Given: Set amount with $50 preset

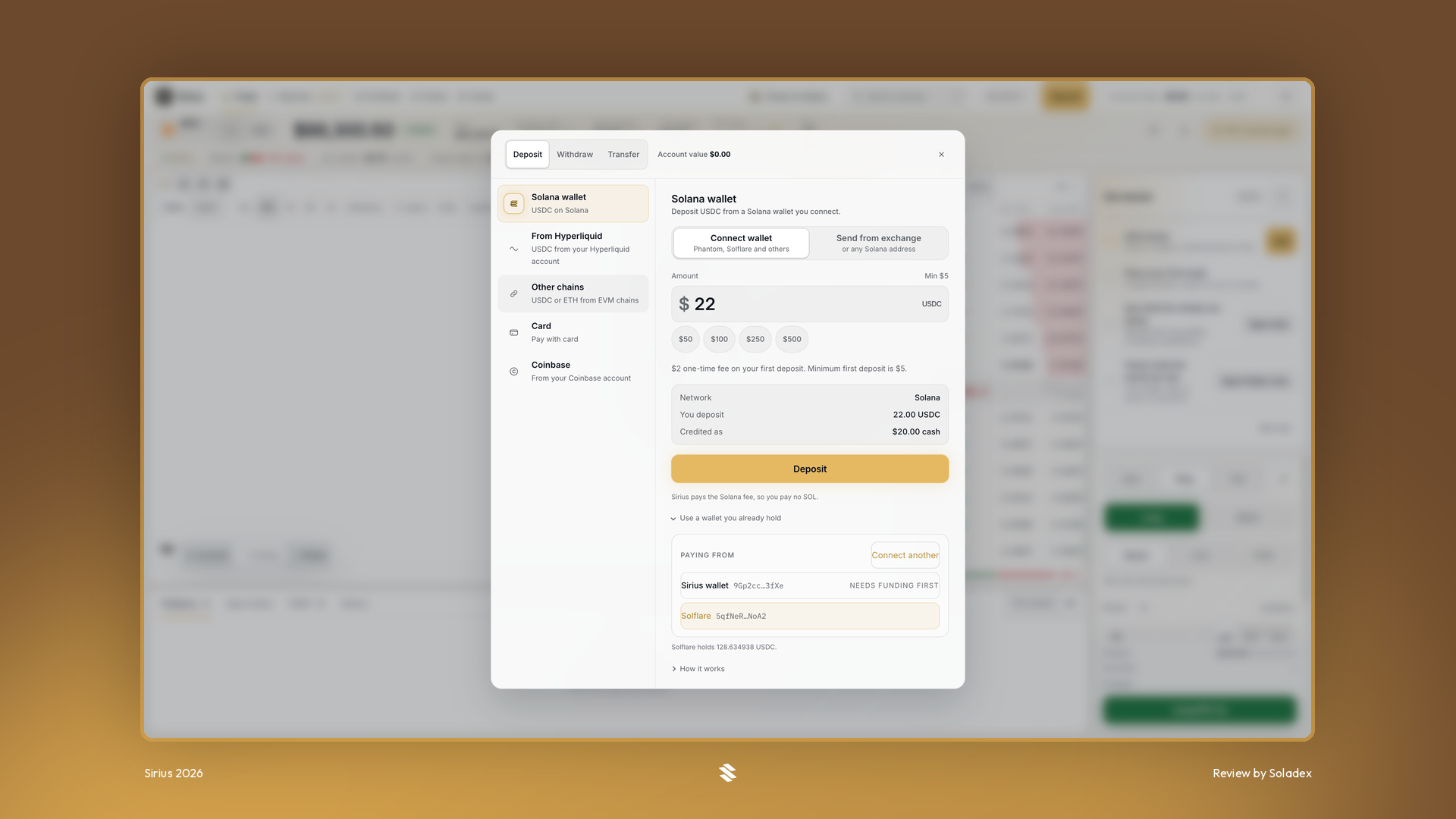Looking at the screenshot, I should [x=686, y=339].
